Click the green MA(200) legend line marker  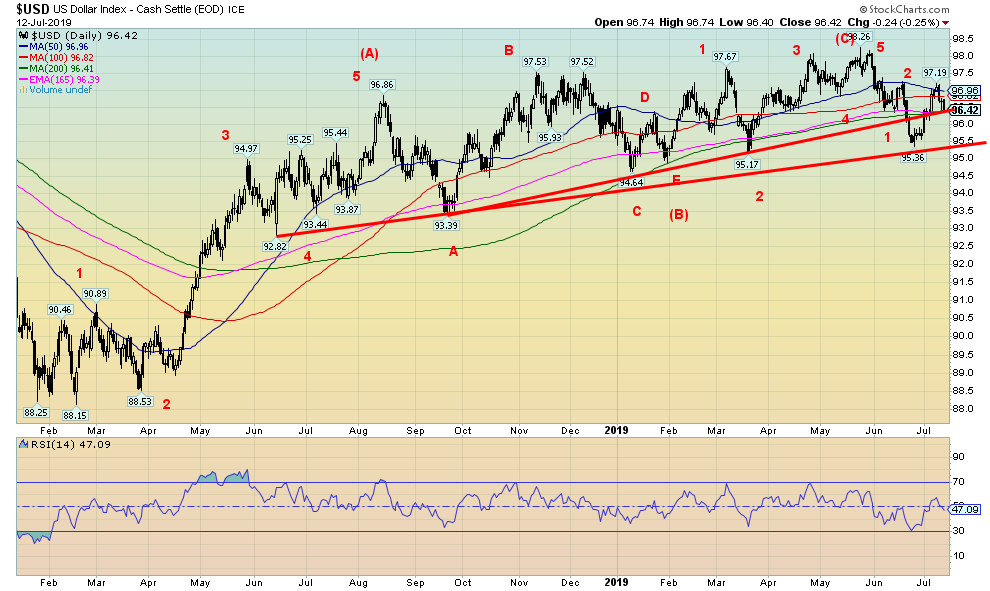pos(22,68)
